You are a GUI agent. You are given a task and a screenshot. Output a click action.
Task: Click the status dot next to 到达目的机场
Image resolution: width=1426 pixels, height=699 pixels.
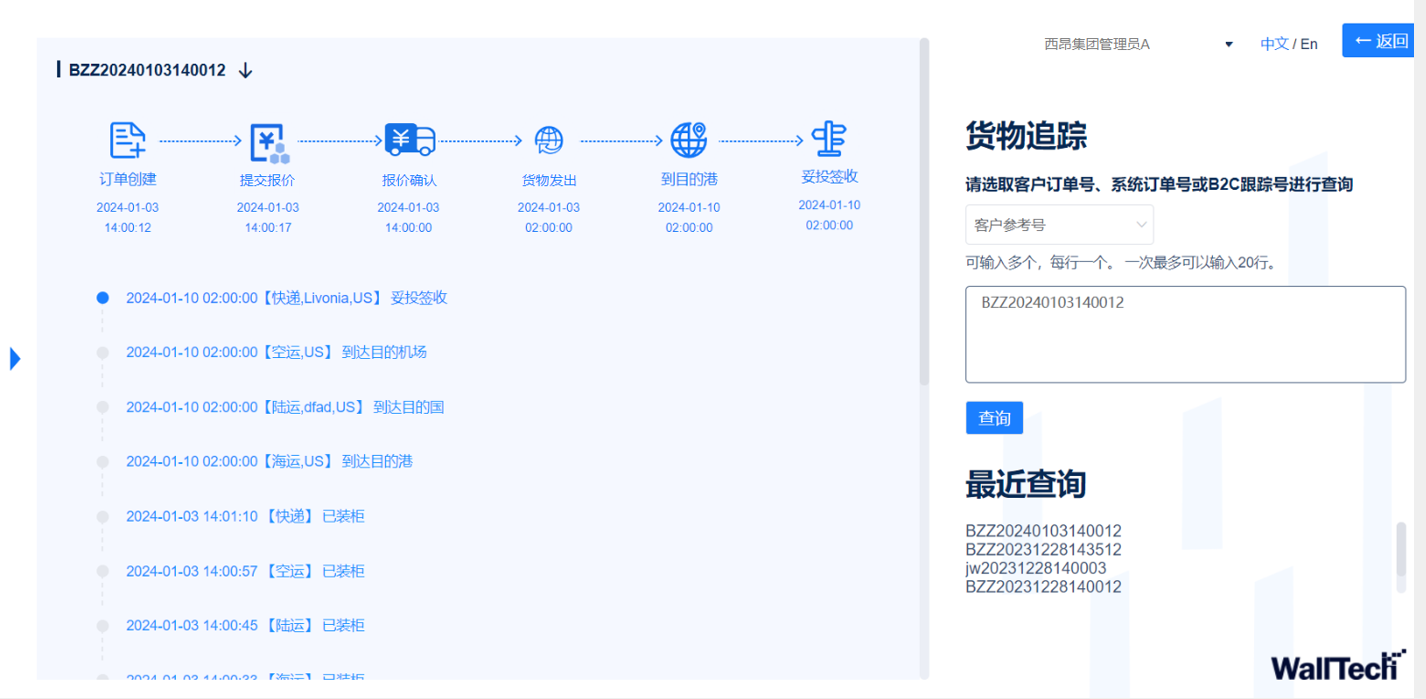click(101, 352)
